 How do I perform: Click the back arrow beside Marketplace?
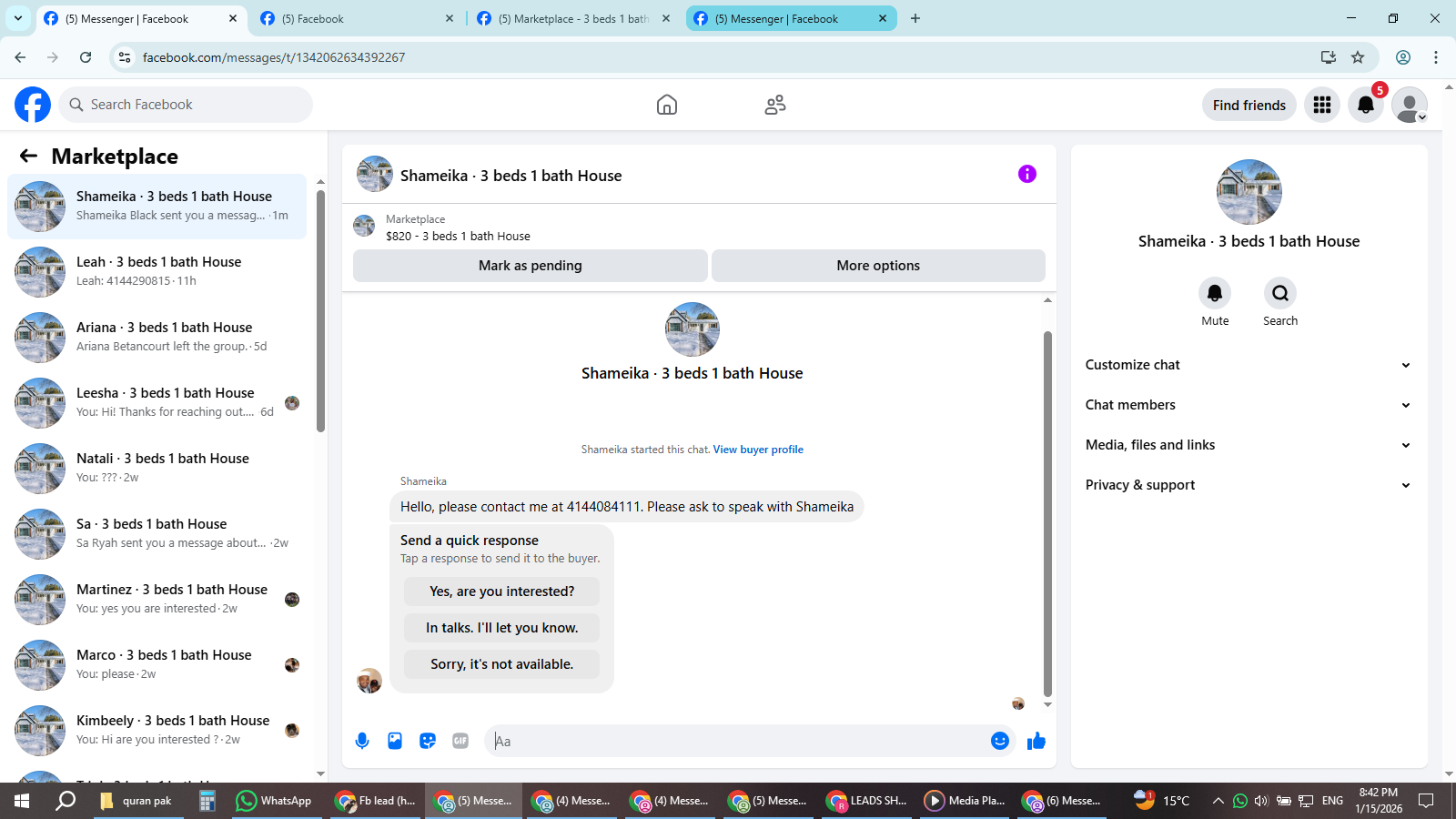click(28, 156)
